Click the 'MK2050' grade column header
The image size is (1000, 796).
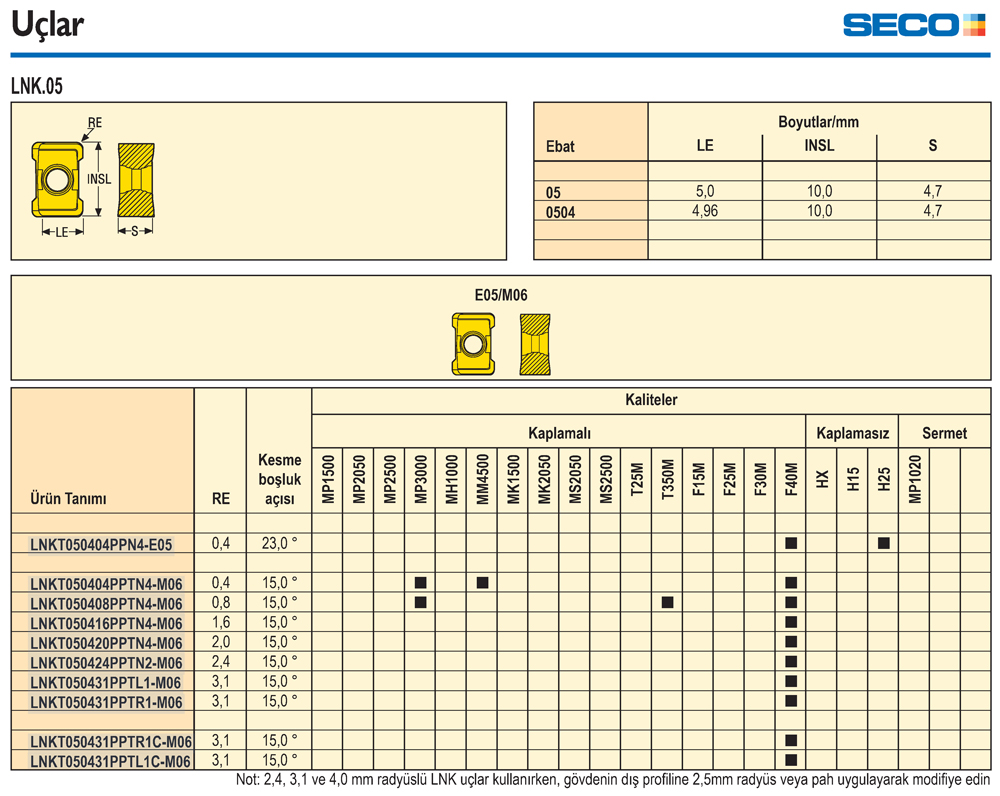click(x=545, y=479)
